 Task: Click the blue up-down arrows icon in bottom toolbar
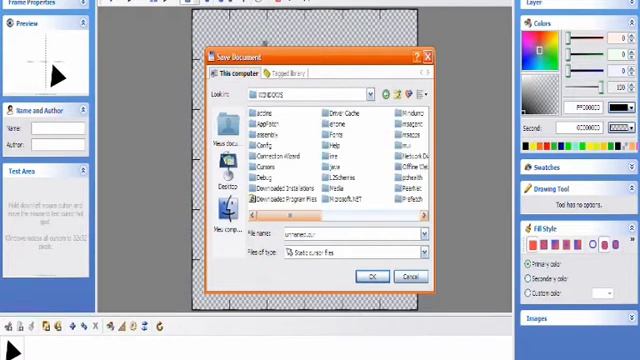pyautogui.click(x=144, y=326)
